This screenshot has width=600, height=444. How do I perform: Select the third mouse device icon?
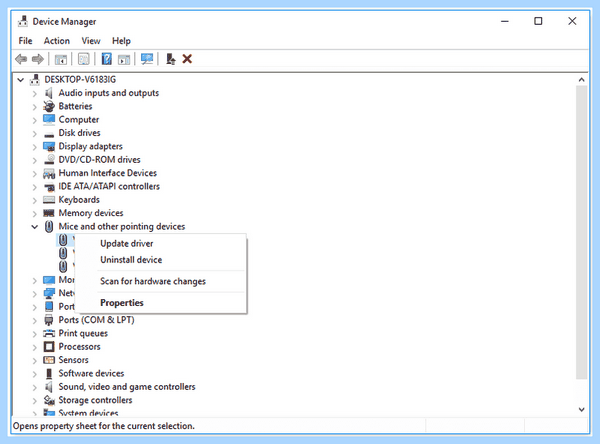point(63,266)
